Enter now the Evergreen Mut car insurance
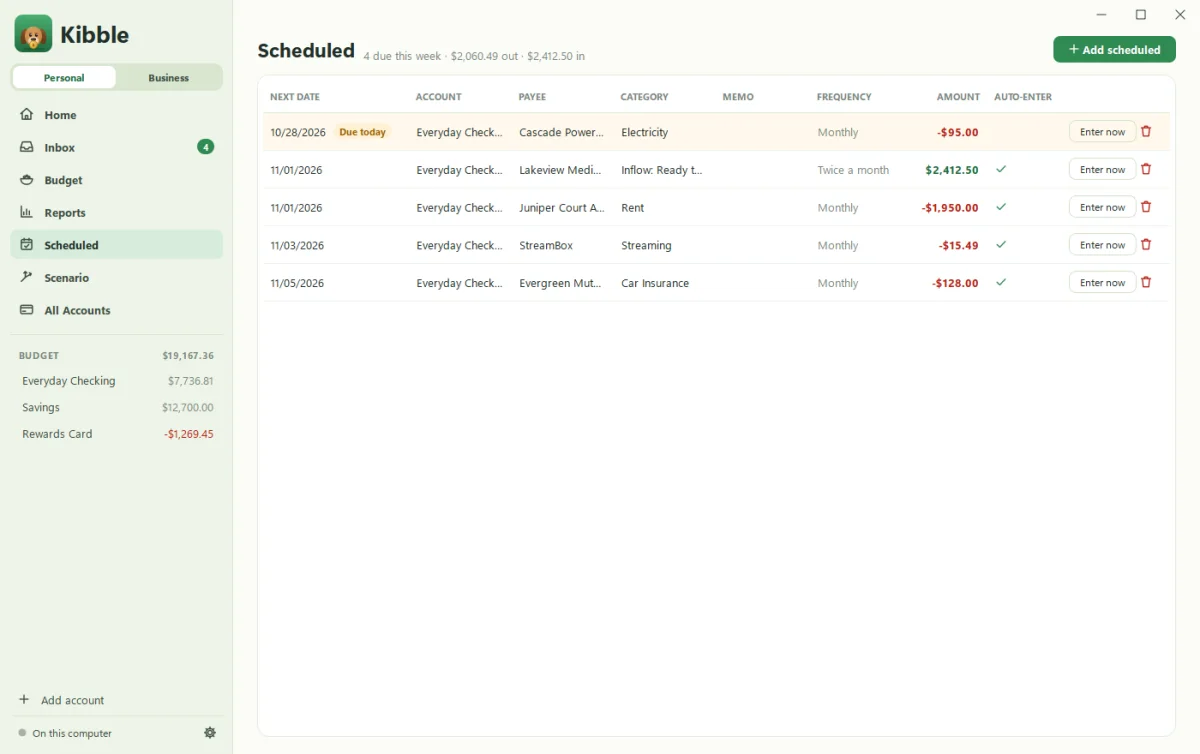The width and height of the screenshot is (1200, 754). click(1102, 283)
